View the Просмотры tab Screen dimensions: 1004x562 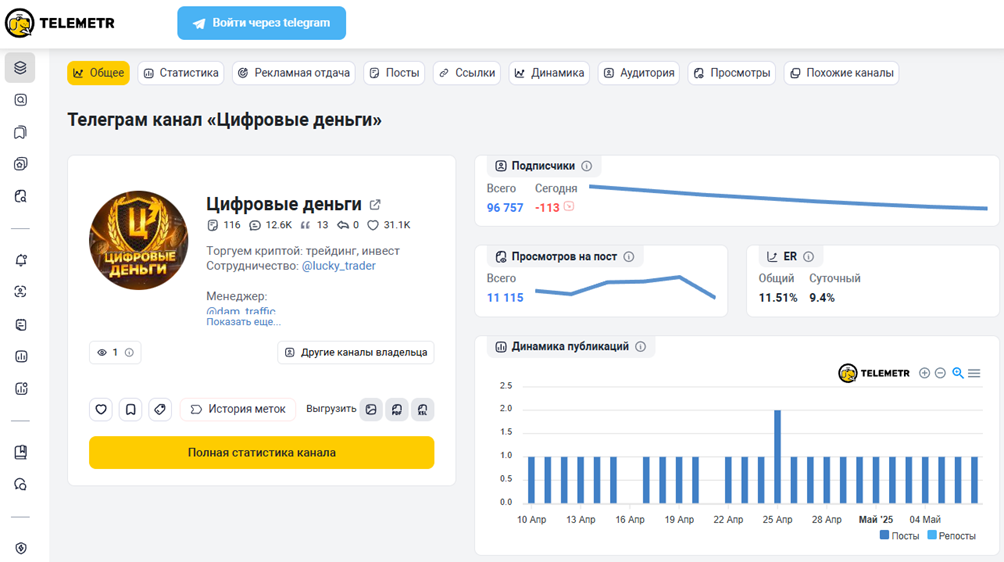tap(732, 73)
